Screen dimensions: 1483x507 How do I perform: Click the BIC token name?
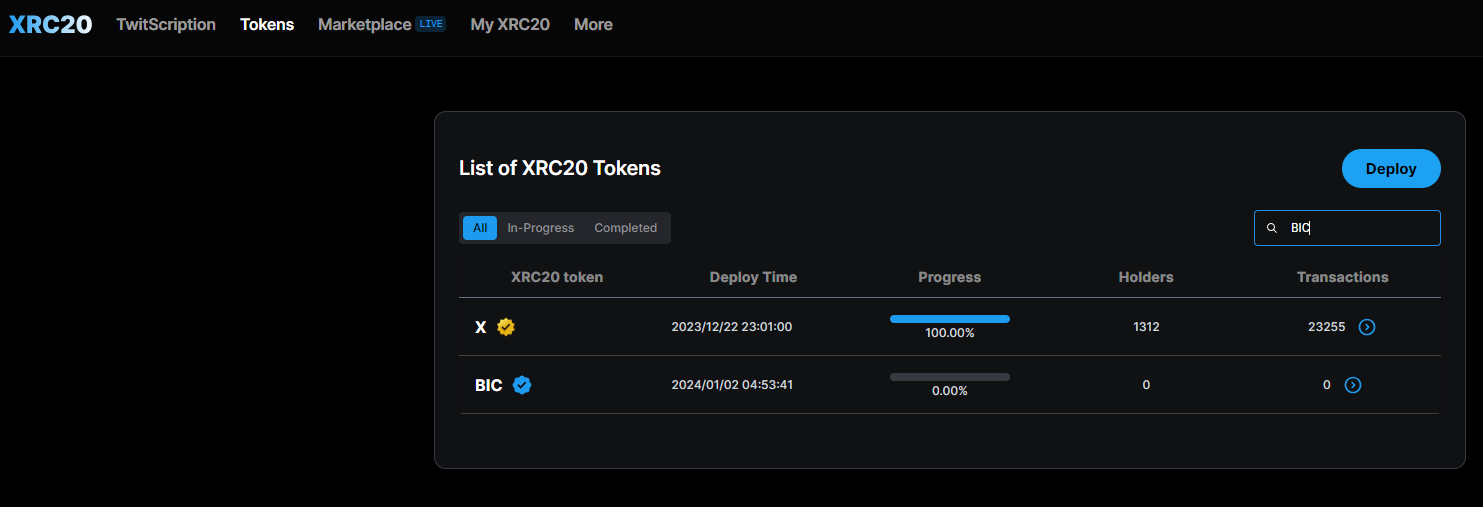click(488, 385)
